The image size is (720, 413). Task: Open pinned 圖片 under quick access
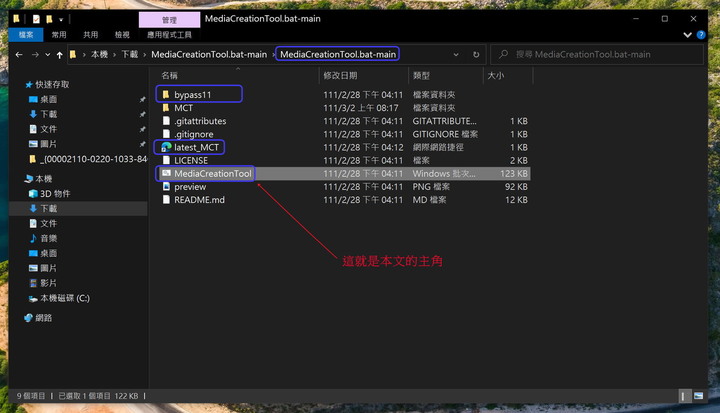(43, 144)
